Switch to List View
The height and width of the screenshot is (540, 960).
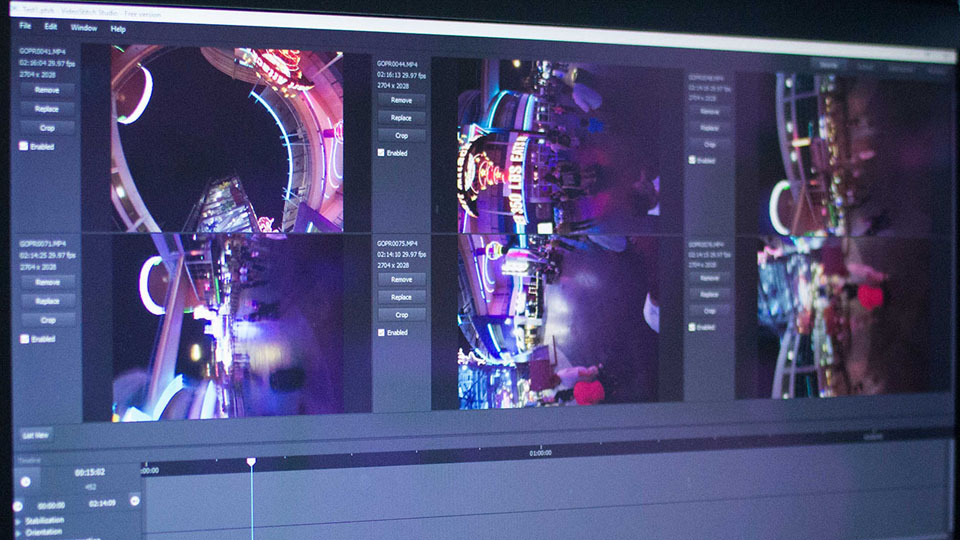coord(35,435)
